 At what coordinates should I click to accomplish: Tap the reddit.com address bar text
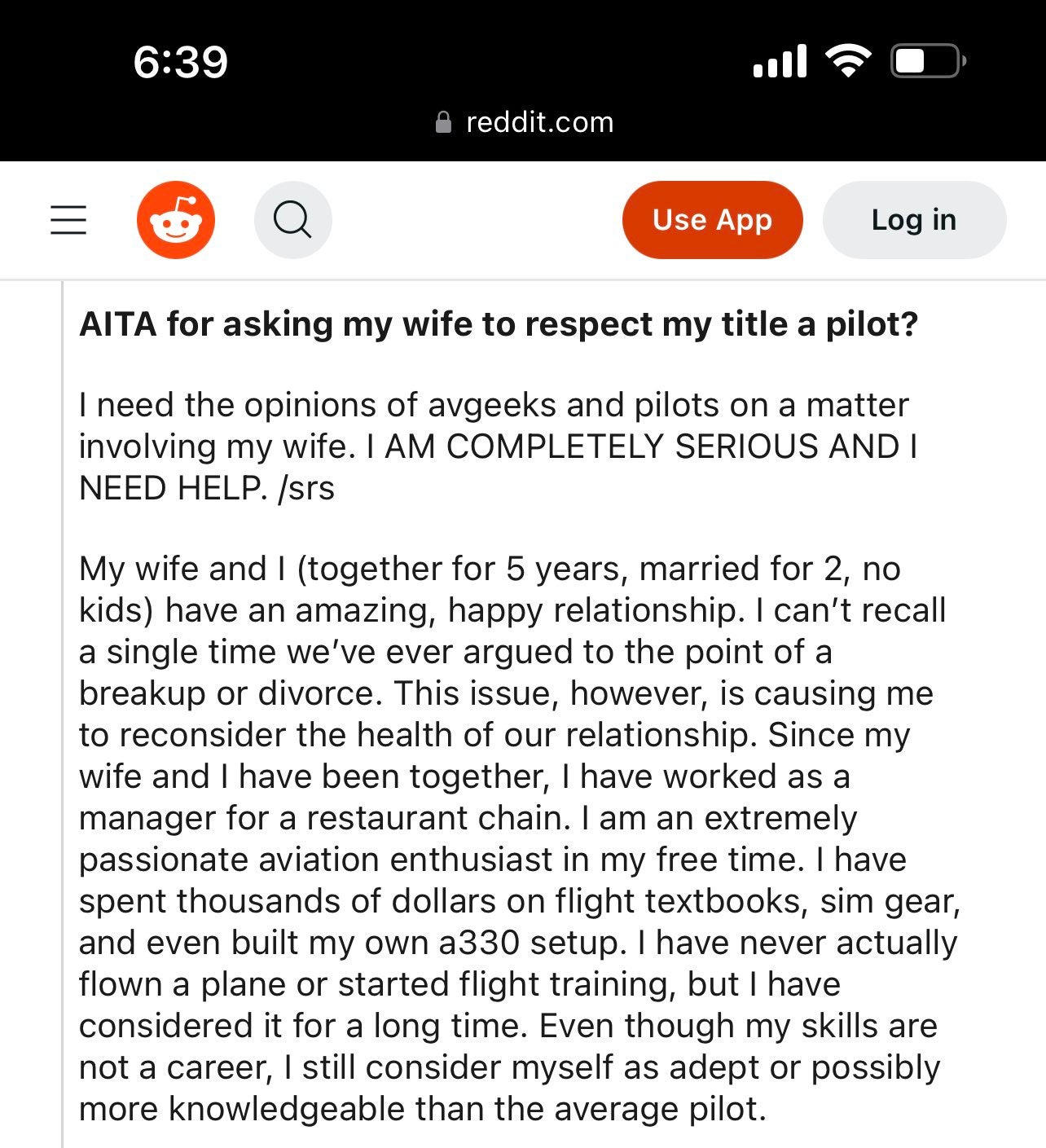(539, 122)
